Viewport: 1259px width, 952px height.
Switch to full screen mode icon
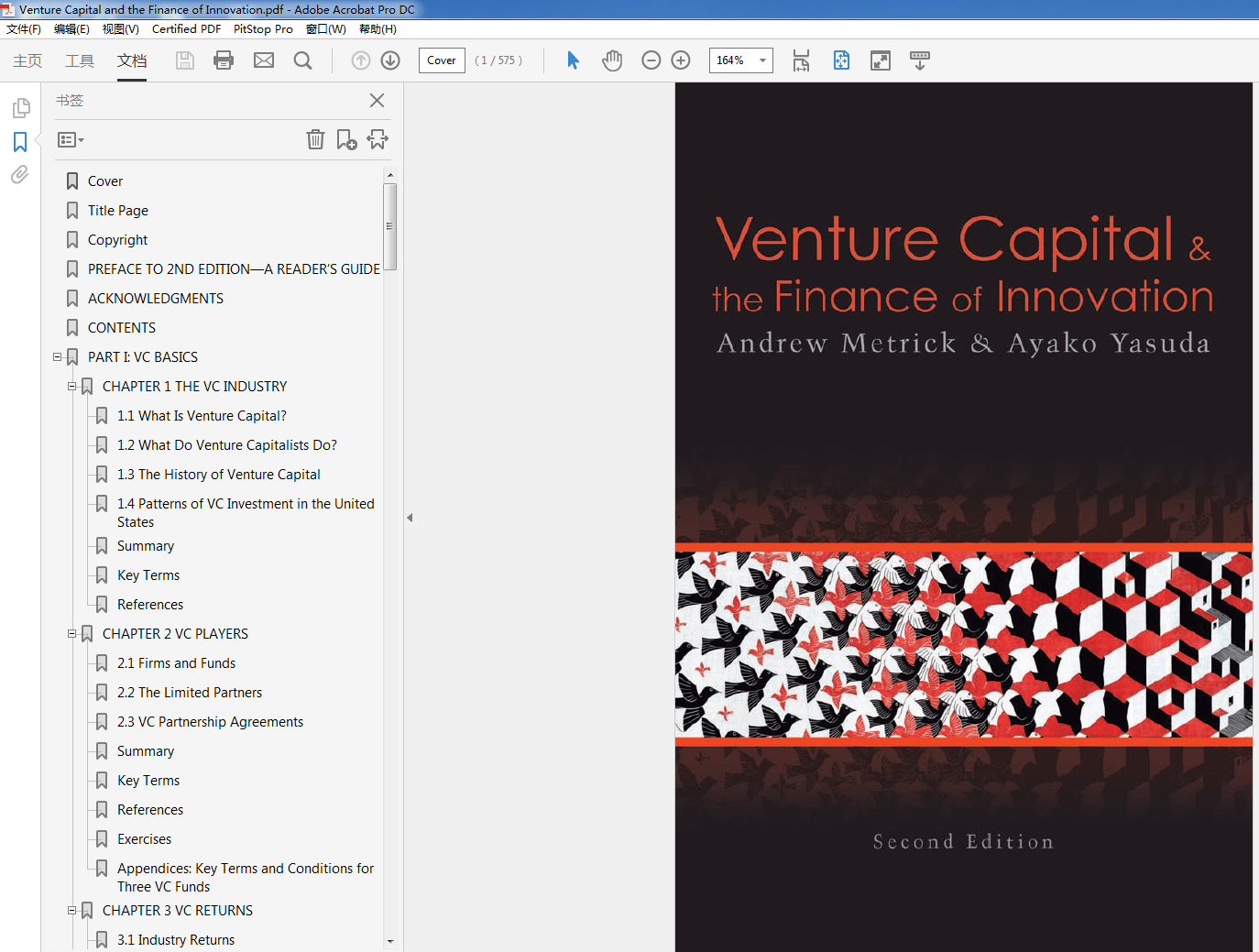(881, 60)
